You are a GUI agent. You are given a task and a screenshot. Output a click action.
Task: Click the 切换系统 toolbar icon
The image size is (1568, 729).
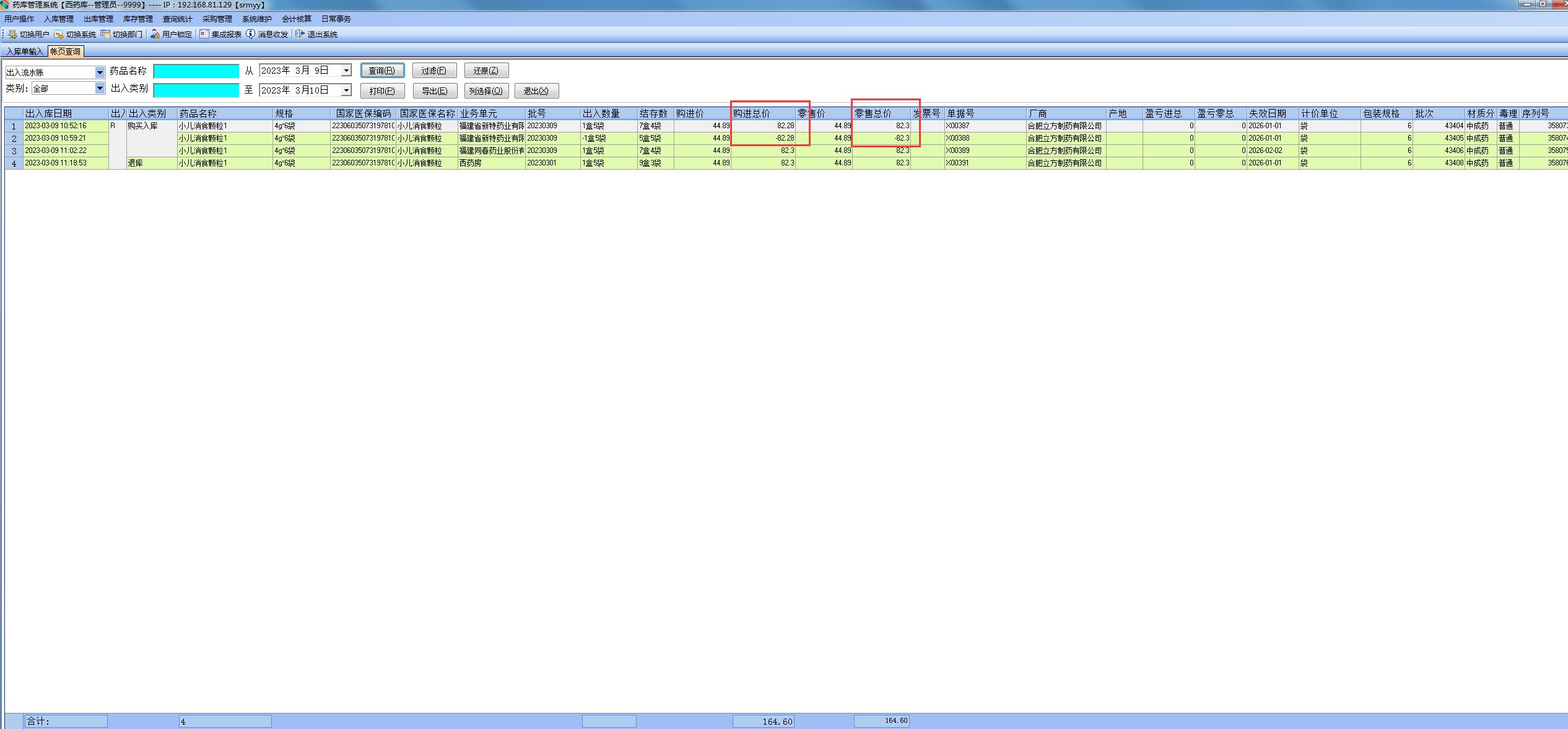[59, 34]
